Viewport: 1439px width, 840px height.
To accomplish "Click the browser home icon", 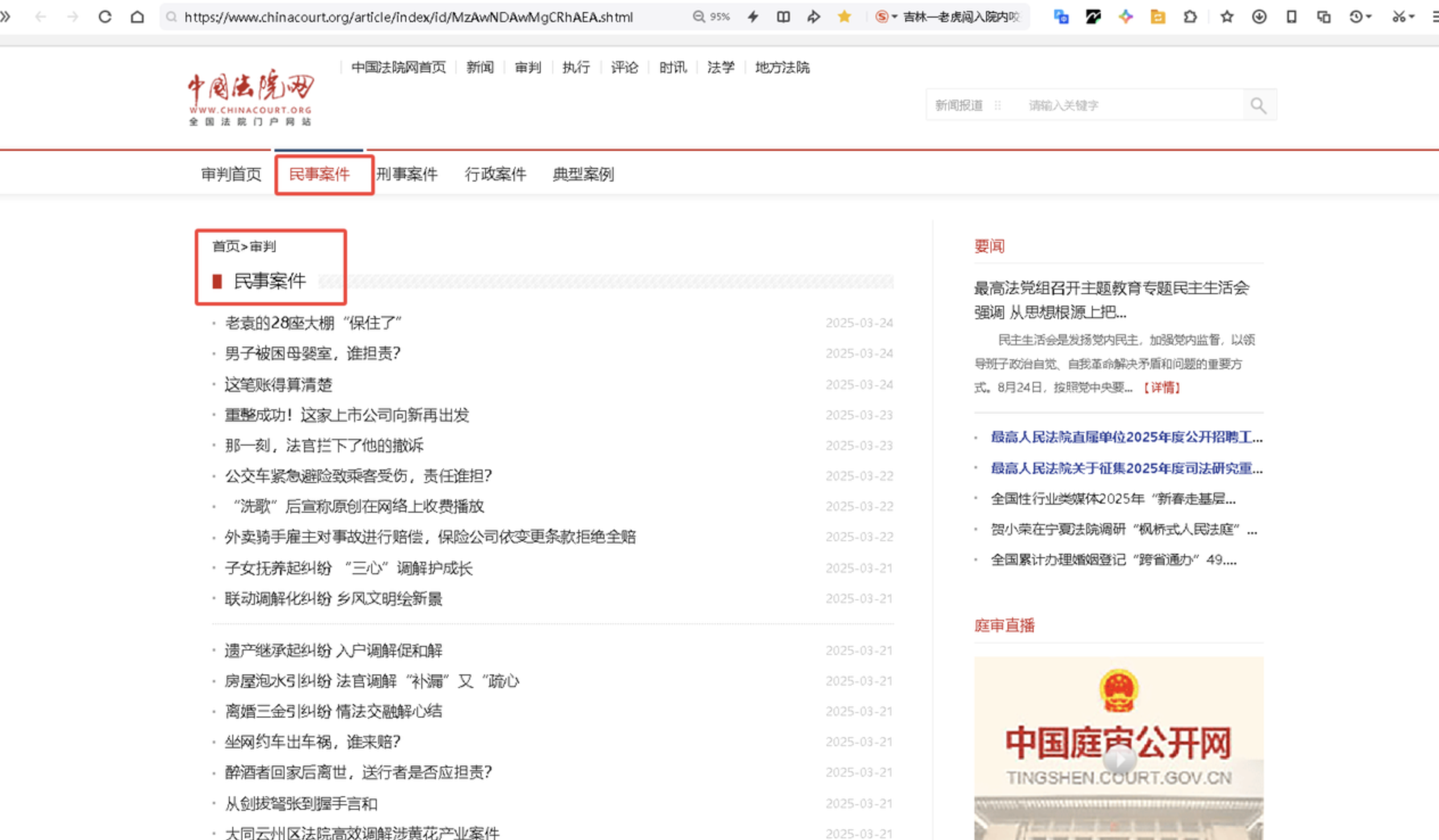I will point(137,17).
